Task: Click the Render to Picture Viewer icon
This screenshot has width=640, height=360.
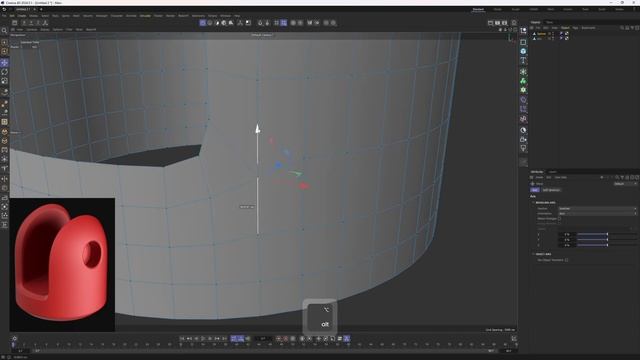Action: point(498,23)
